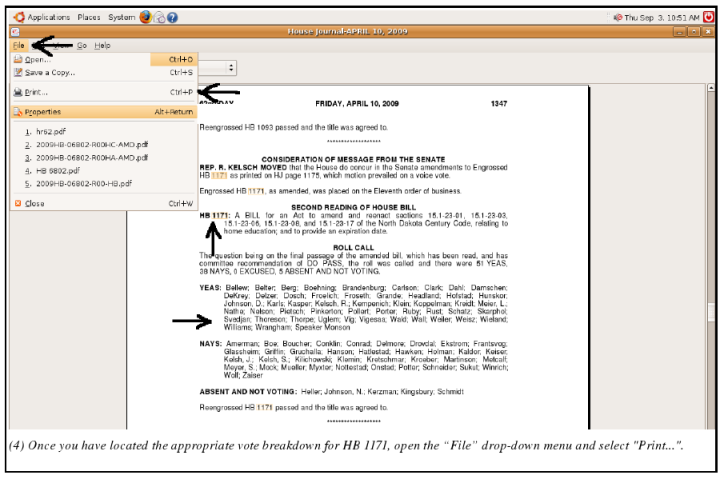Open the Help menu in menu bar
724x480 pixels.
[x=102, y=46]
